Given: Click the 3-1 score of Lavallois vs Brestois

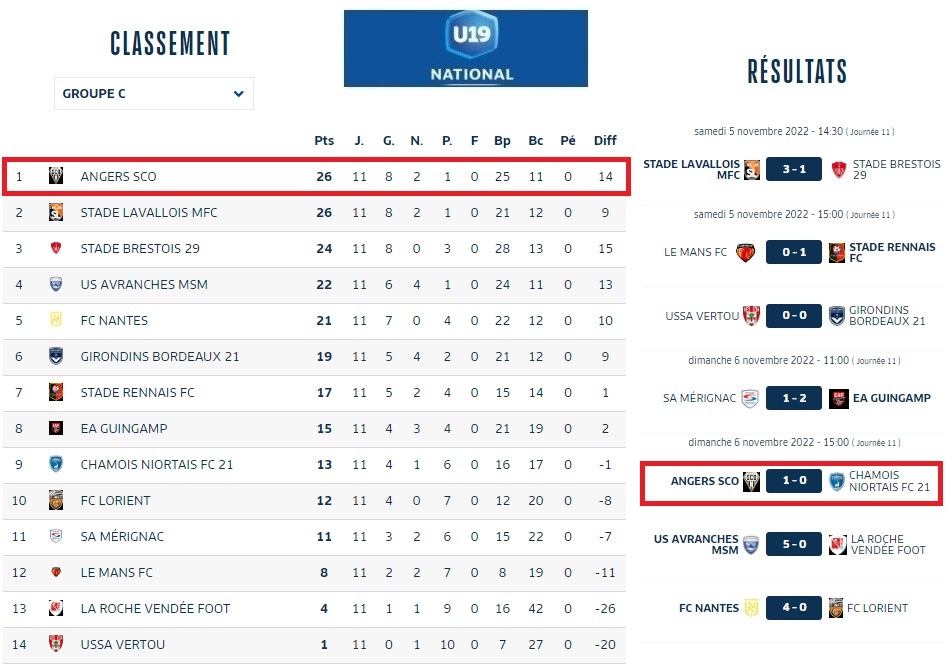Looking at the screenshot, I should coord(794,169).
